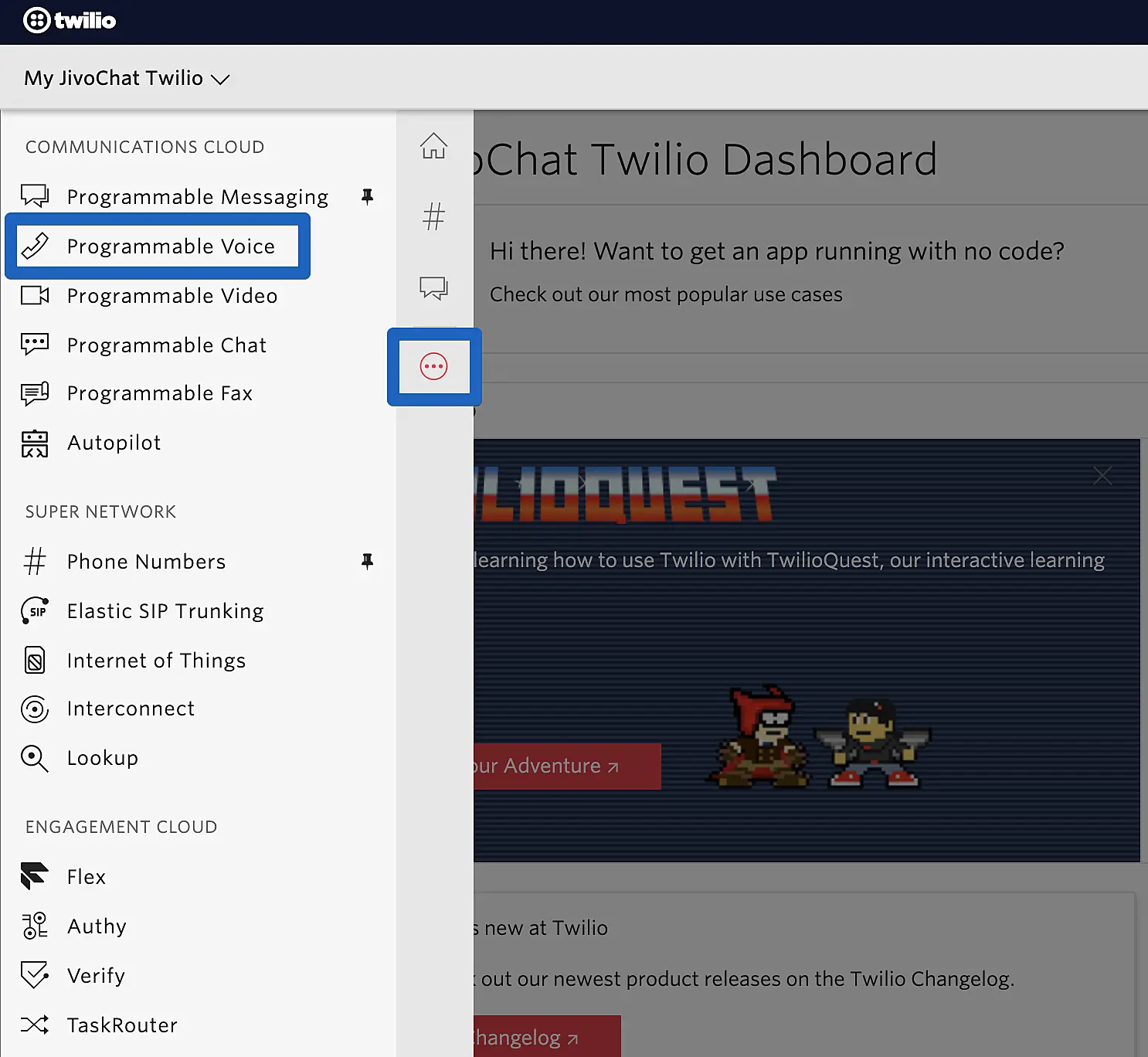Open Programmable Voice menu item
Viewport: 1148px width, 1057px height.
pyautogui.click(x=170, y=246)
